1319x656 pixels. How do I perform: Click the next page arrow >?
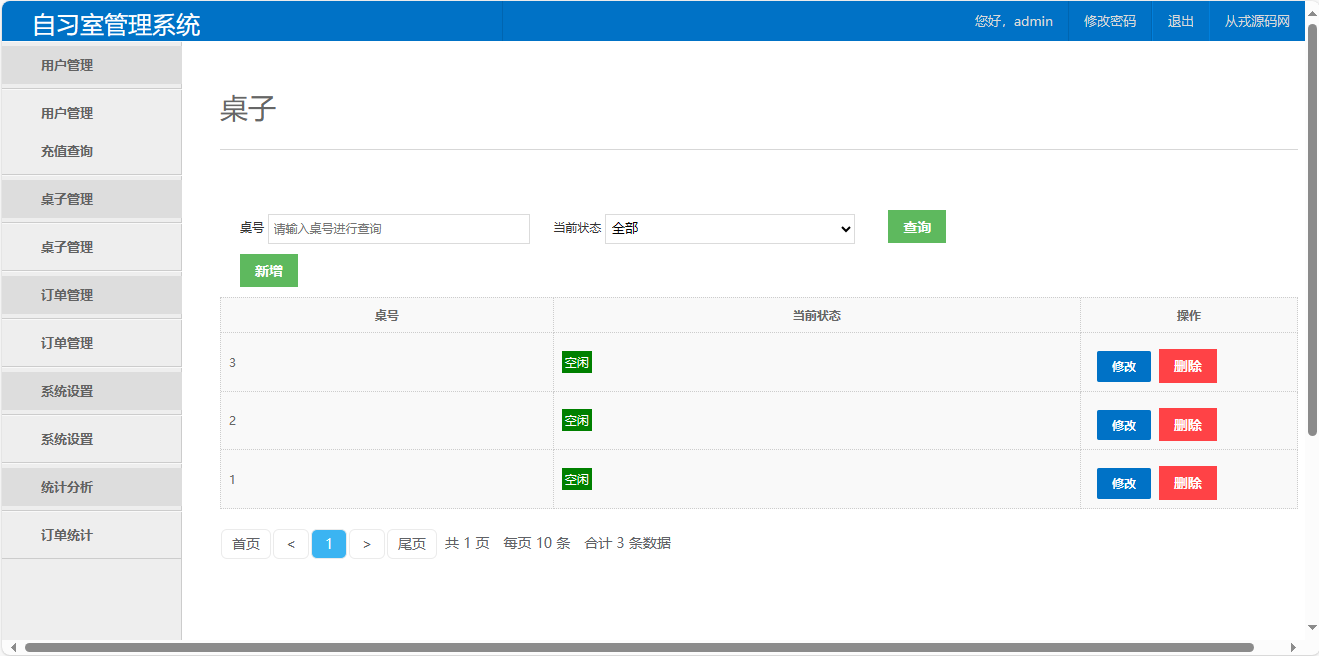click(367, 544)
